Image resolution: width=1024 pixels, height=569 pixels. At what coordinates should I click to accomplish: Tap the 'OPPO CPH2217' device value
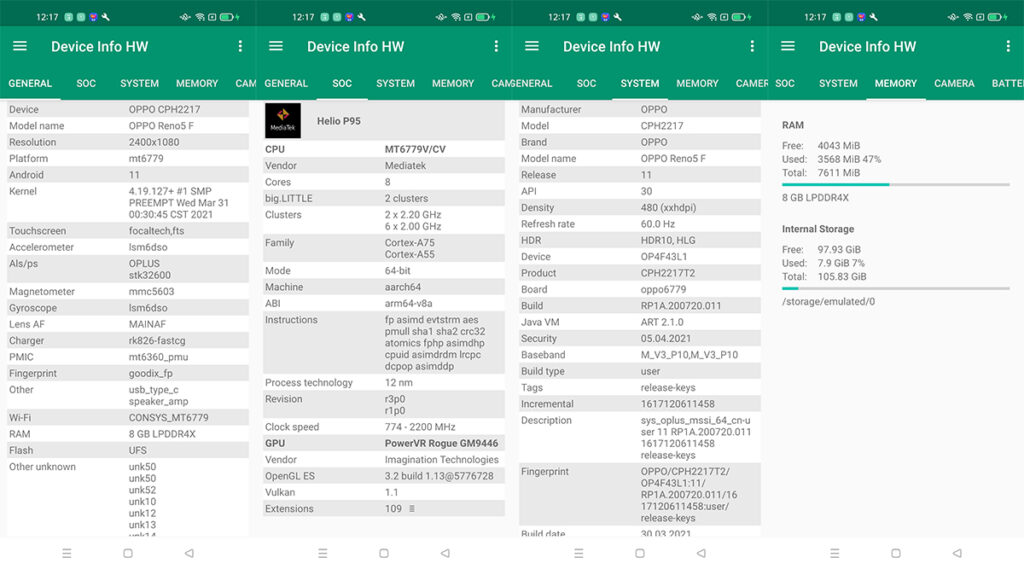click(165, 109)
